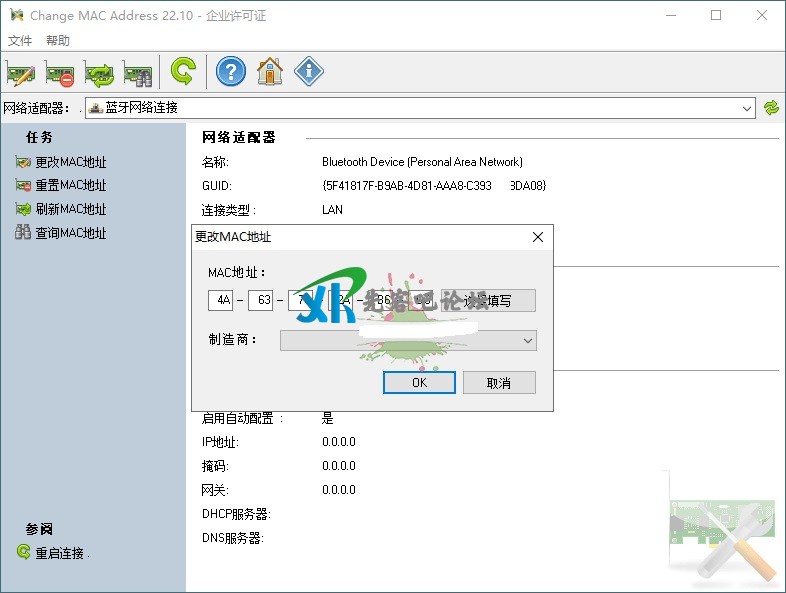Open the 制造商 manufacturer dropdown
The image size is (786, 593).
pyautogui.click(x=528, y=341)
